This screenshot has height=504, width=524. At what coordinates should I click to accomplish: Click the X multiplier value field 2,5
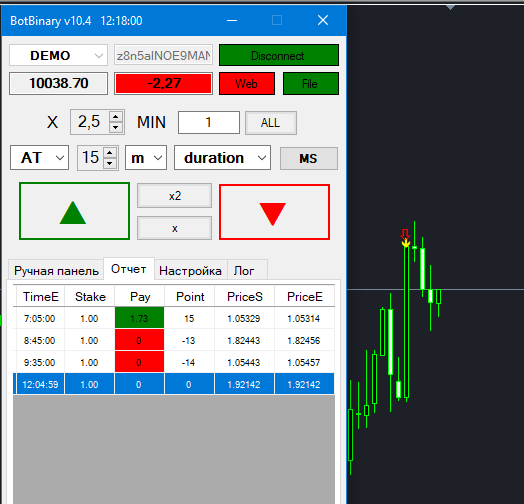(x=90, y=122)
